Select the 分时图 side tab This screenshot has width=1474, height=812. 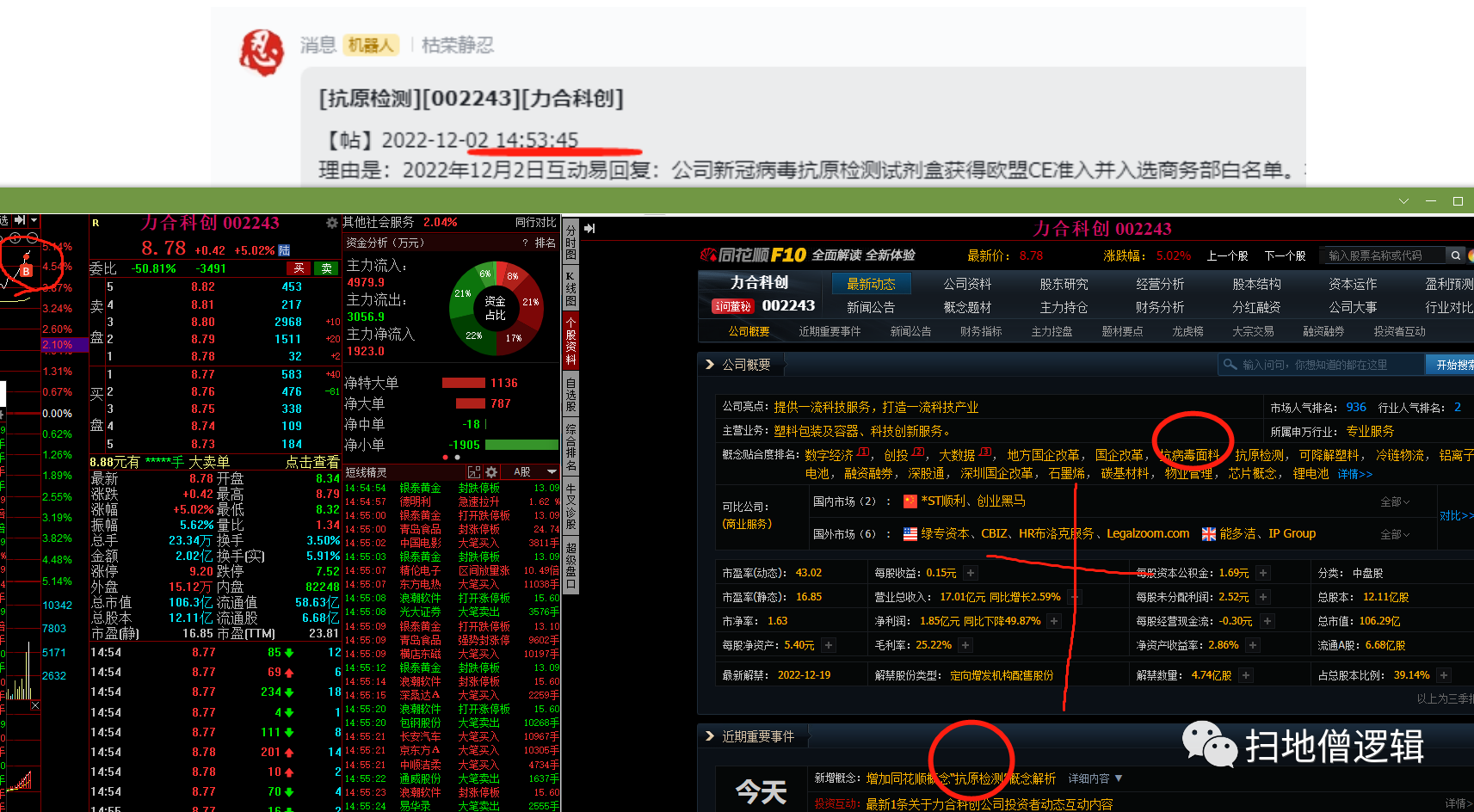click(570, 243)
